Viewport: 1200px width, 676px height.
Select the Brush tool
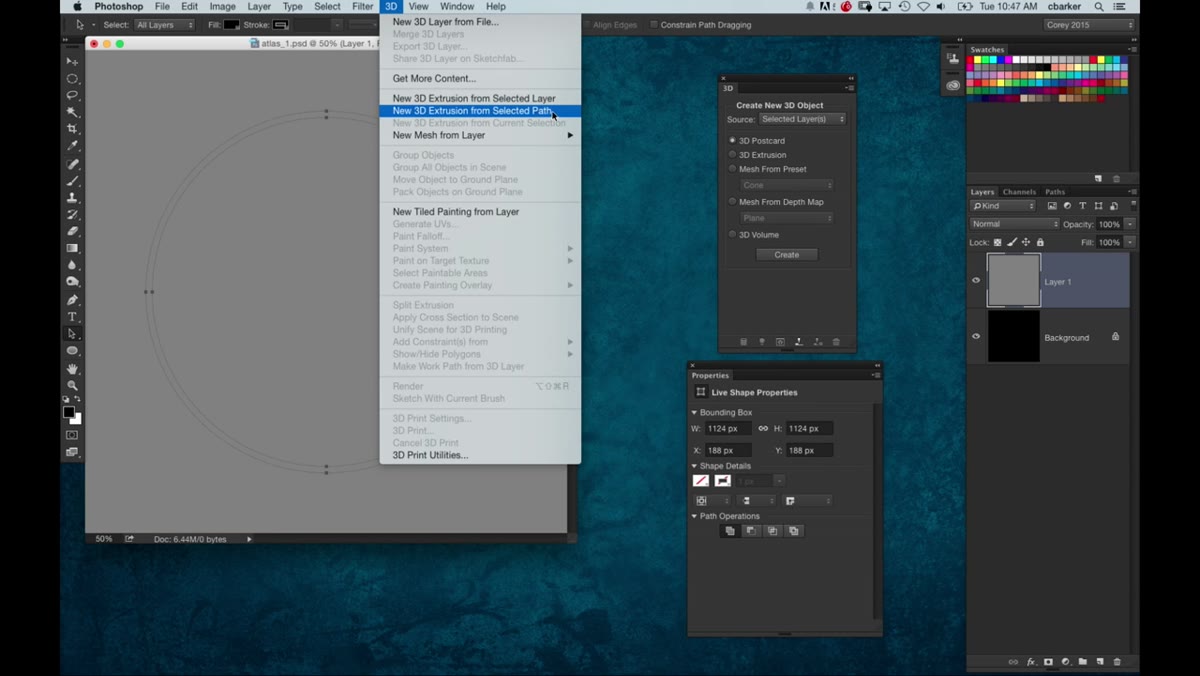(x=72, y=181)
